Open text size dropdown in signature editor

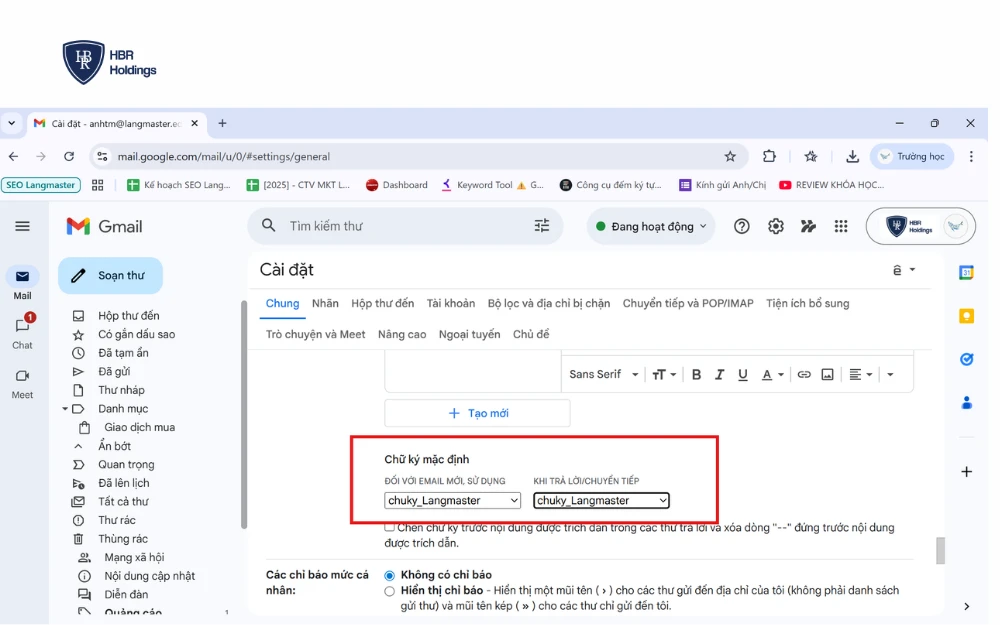pyautogui.click(x=664, y=374)
